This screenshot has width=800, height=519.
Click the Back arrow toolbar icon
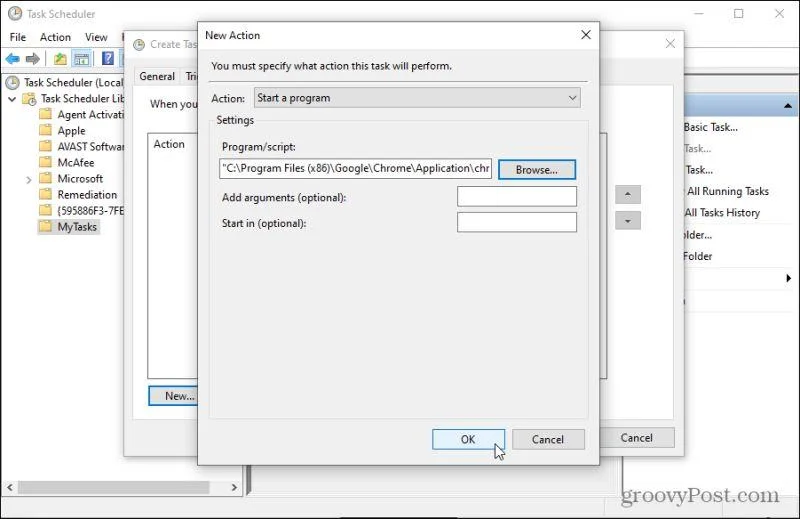[x=13, y=59]
